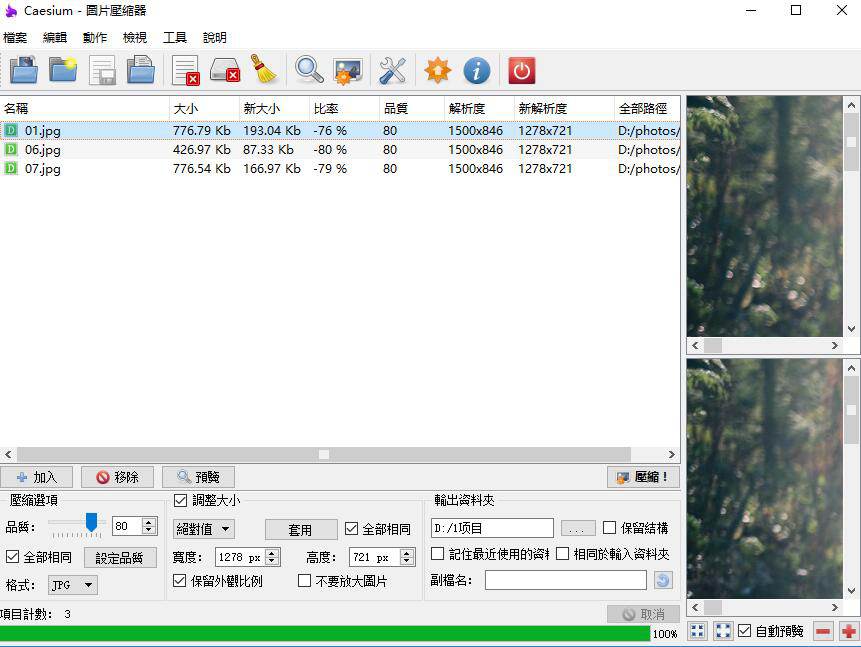Enable 記住最近使用的資料夾 checkbox
This screenshot has height=647, width=861.
click(x=438, y=554)
